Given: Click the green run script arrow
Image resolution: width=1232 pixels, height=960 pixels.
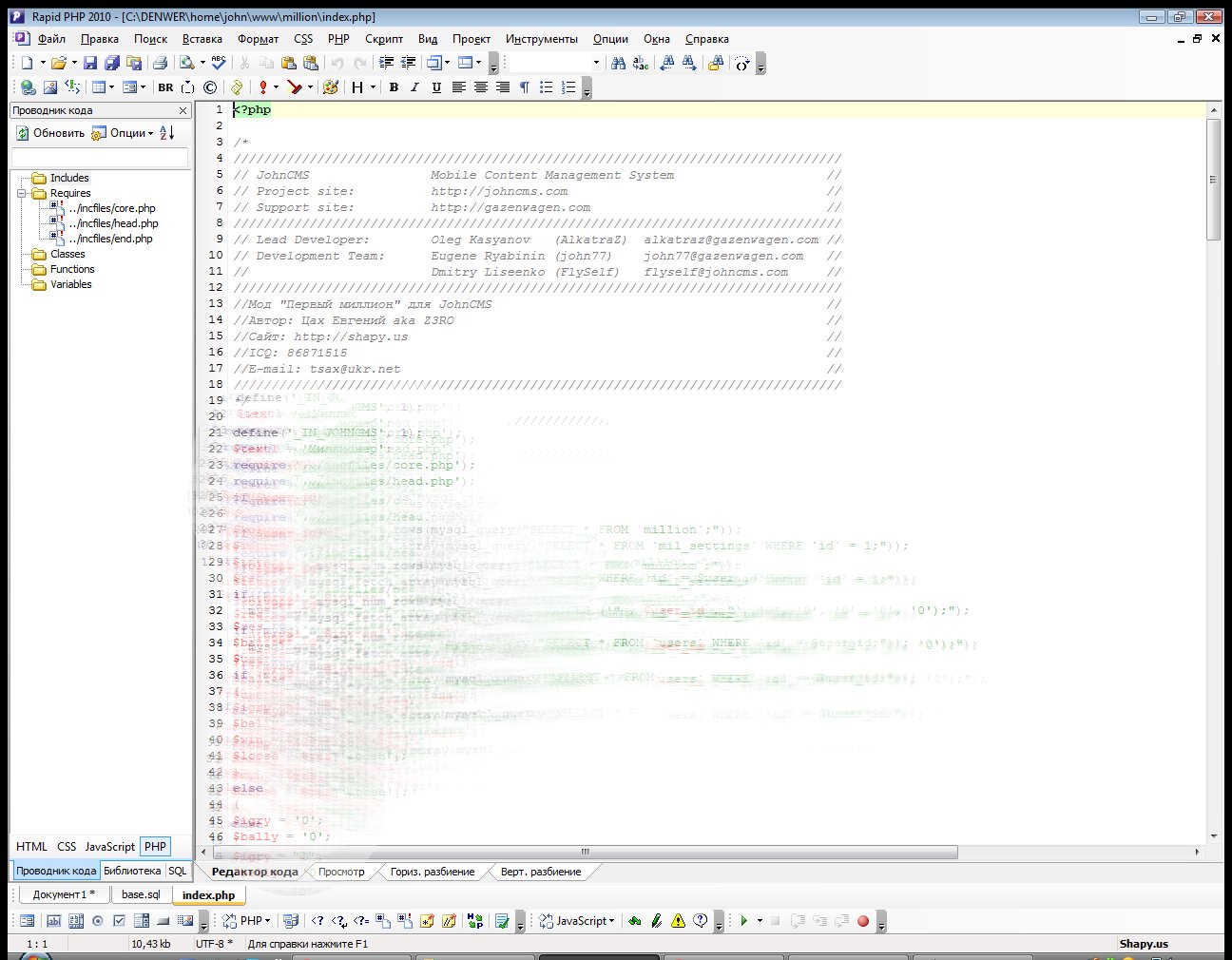Looking at the screenshot, I should [744, 920].
